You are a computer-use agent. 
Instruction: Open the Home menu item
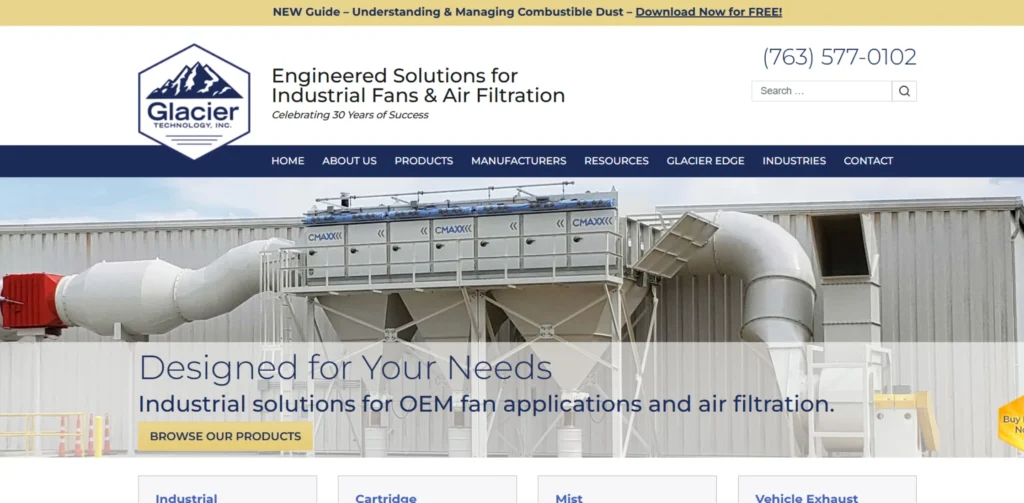tap(288, 161)
